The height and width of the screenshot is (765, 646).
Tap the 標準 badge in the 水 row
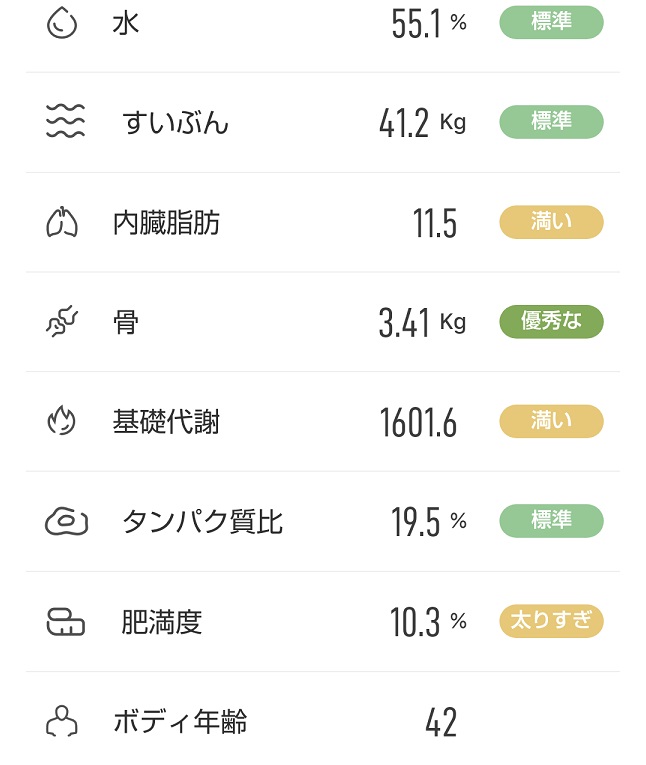coord(551,22)
